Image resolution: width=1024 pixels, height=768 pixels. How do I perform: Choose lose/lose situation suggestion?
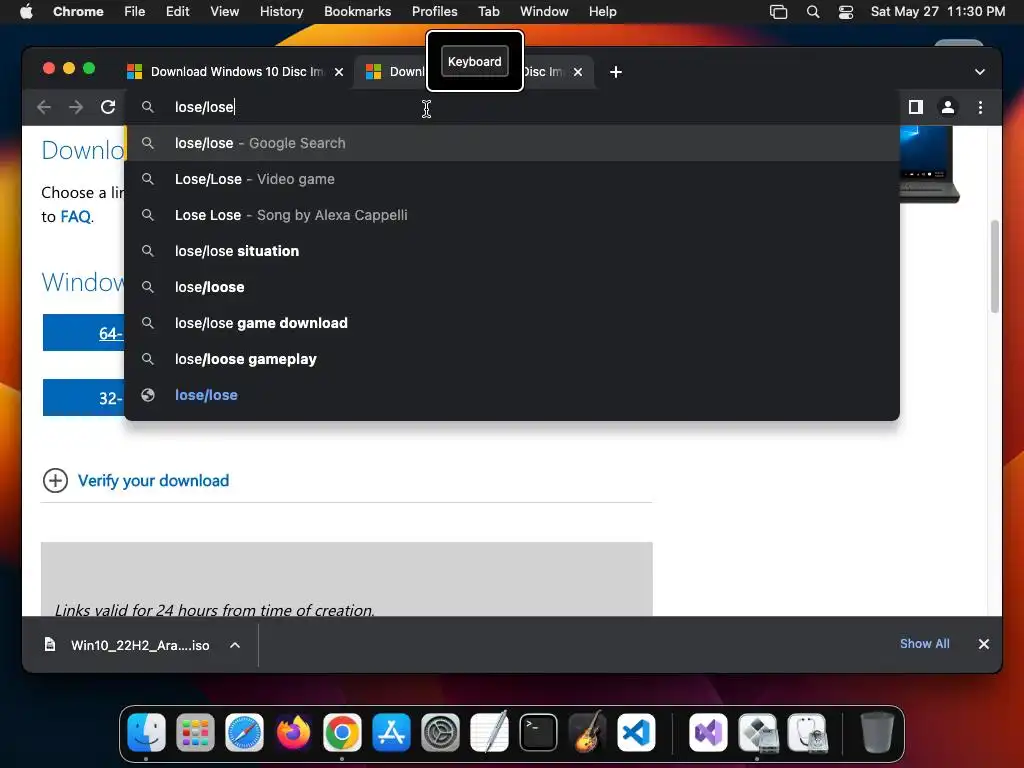[x=513, y=251]
